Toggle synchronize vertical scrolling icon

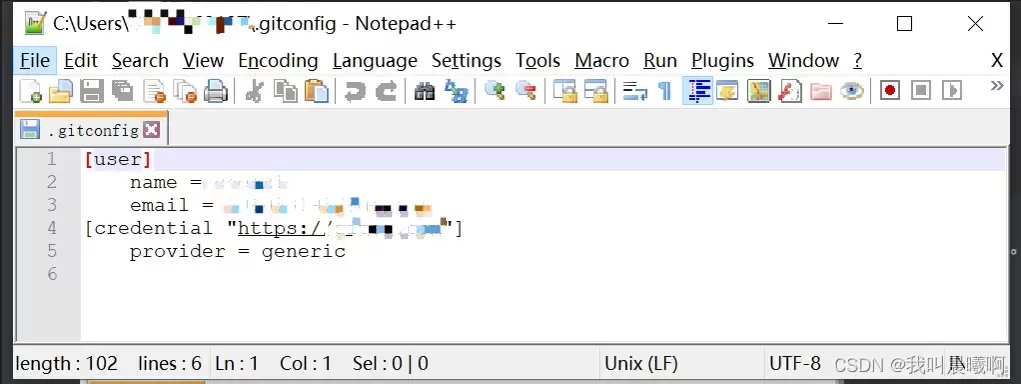(565, 91)
